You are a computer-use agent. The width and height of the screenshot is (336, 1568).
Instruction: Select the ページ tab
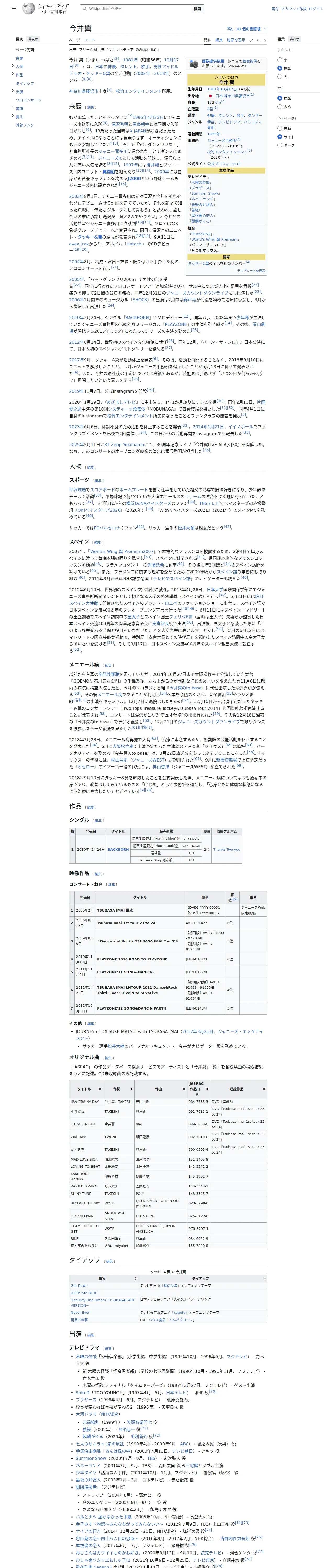point(74,40)
